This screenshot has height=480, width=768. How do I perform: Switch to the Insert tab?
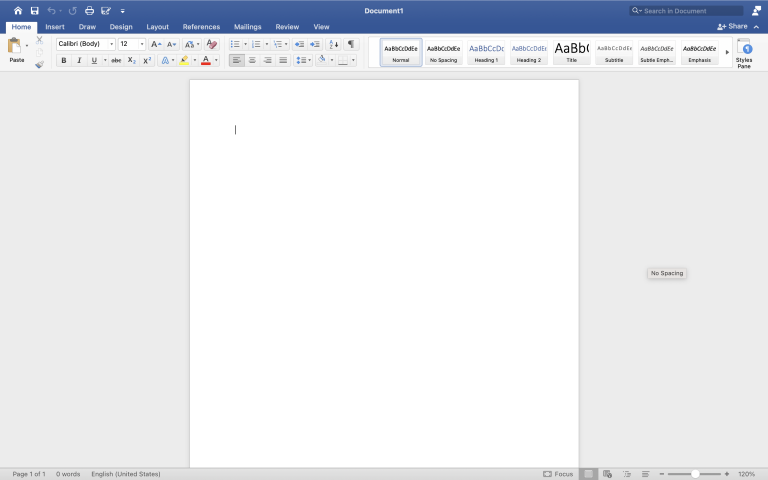55,27
